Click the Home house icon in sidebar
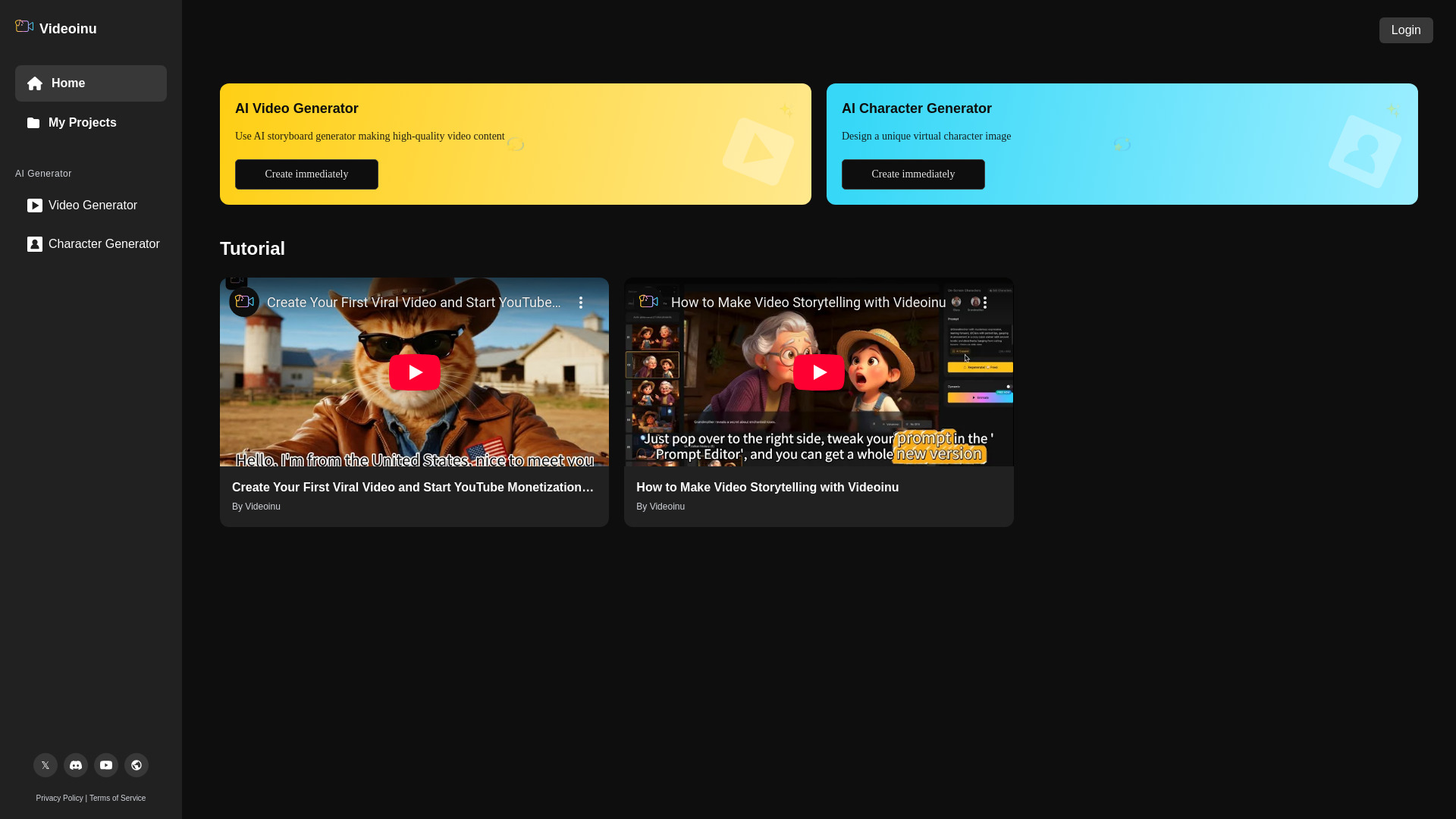 35,83
